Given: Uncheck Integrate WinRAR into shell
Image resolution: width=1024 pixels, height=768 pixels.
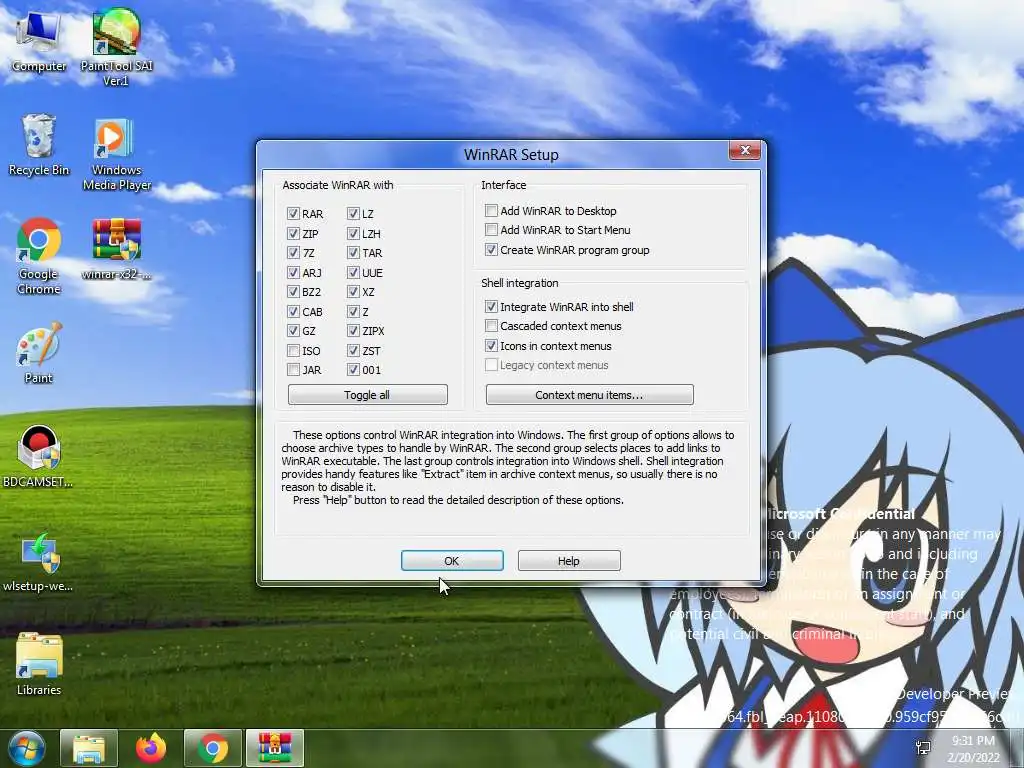Looking at the screenshot, I should [491, 306].
